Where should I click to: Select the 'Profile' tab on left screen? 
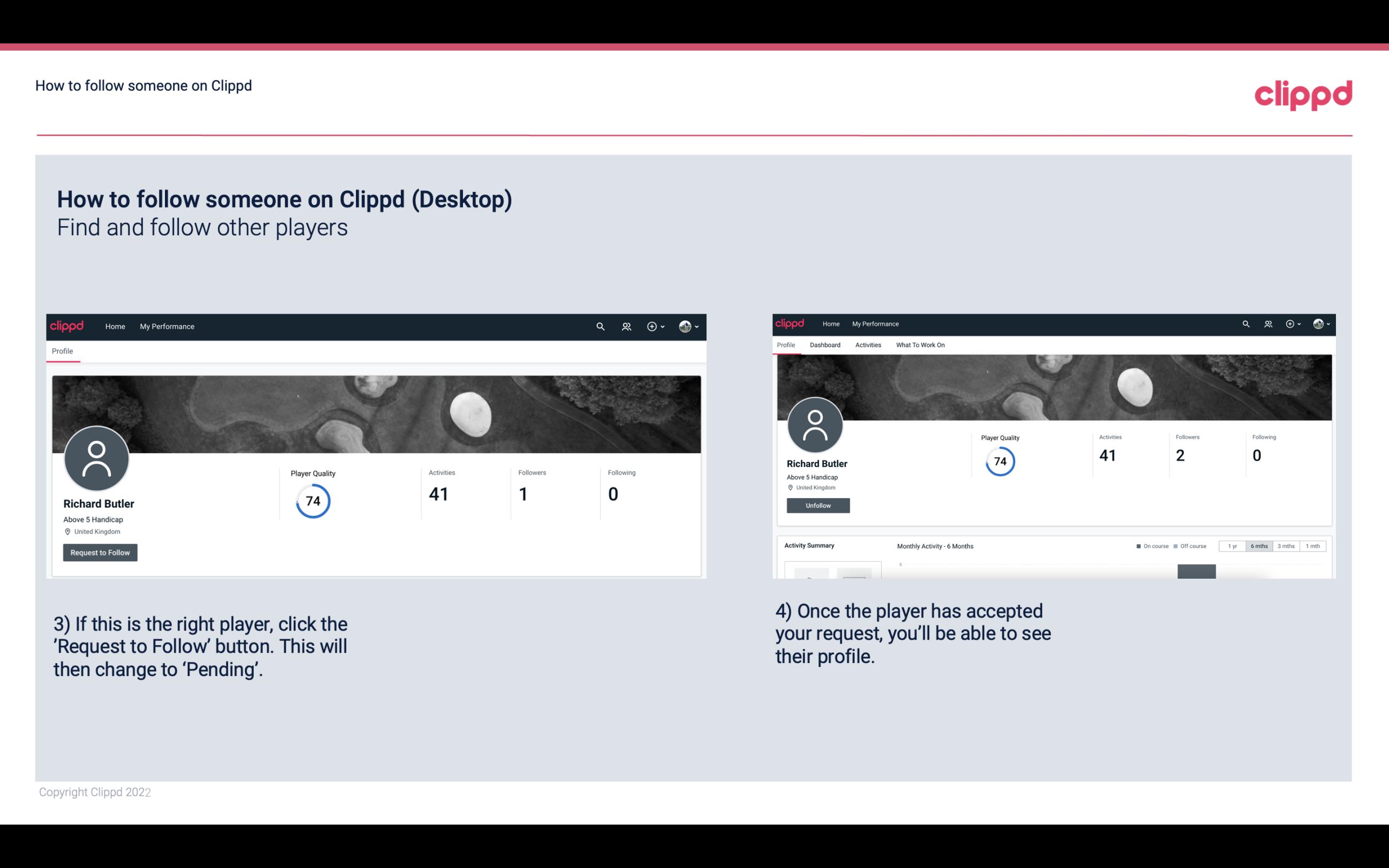[x=61, y=351]
